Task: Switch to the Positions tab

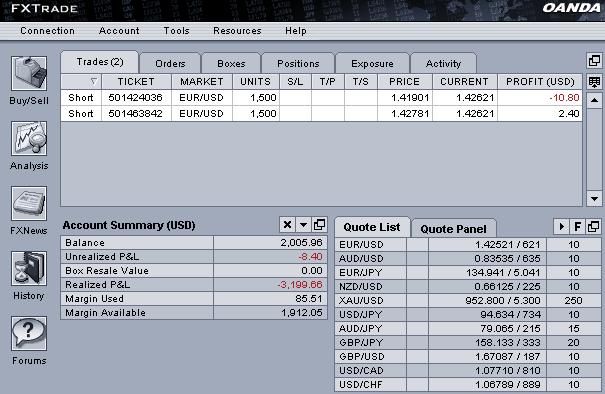Action: (x=298, y=63)
